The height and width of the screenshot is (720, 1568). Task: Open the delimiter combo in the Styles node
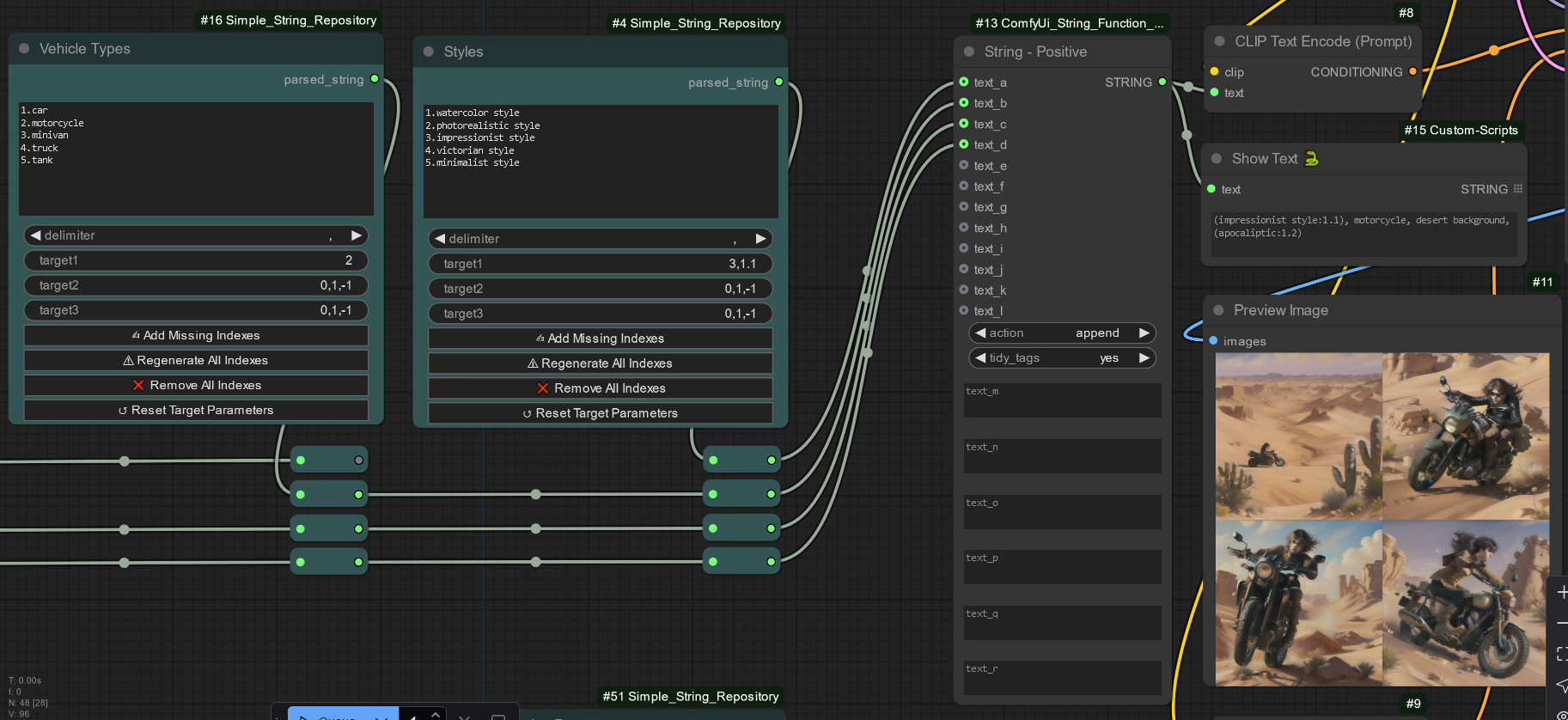click(x=600, y=239)
